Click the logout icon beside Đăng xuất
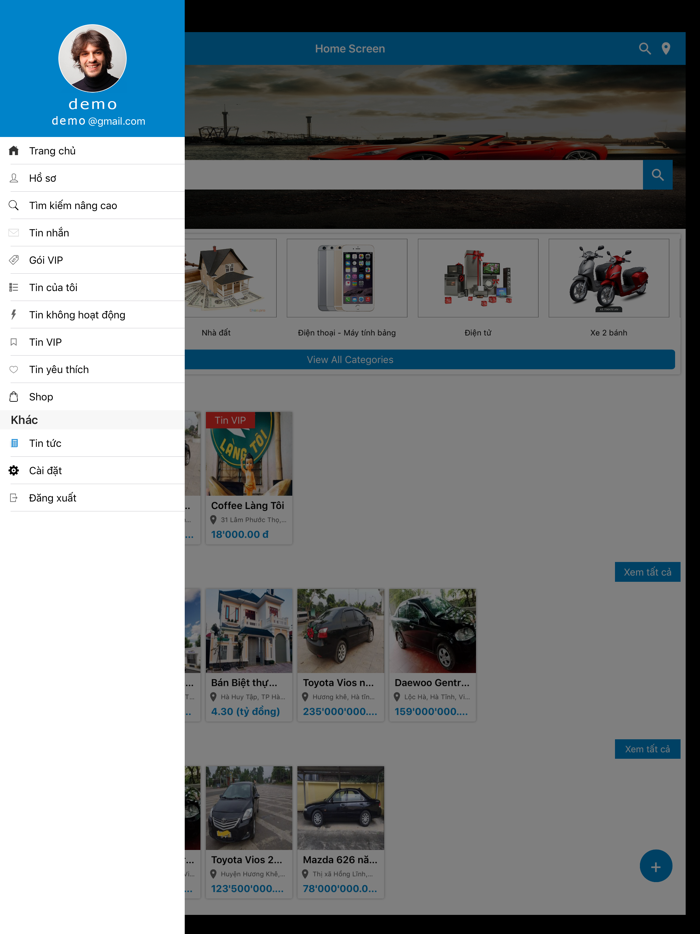Image resolution: width=700 pixels, height=934 pixels. (14, 498)
